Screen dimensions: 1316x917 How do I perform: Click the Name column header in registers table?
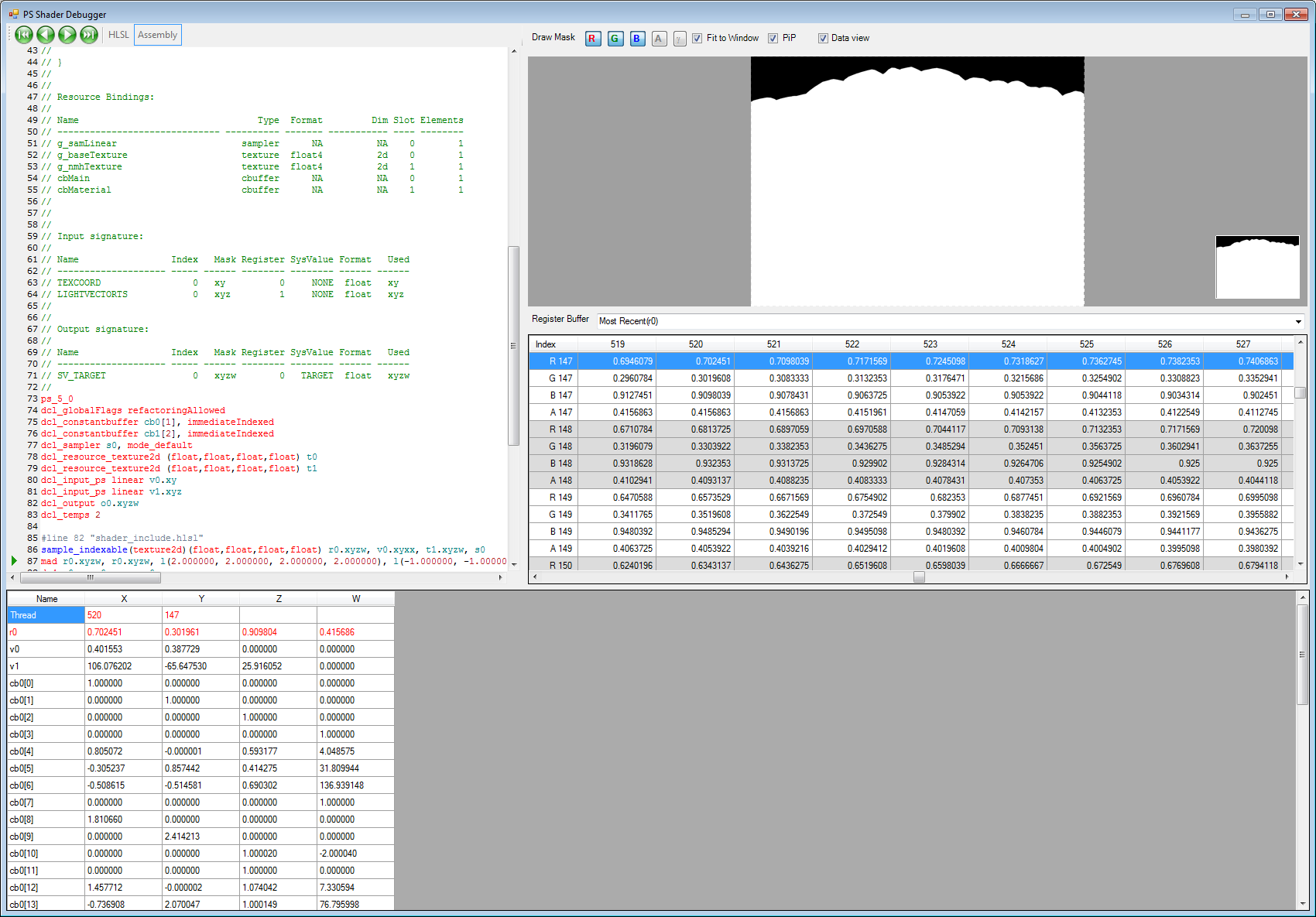[46, 599]
